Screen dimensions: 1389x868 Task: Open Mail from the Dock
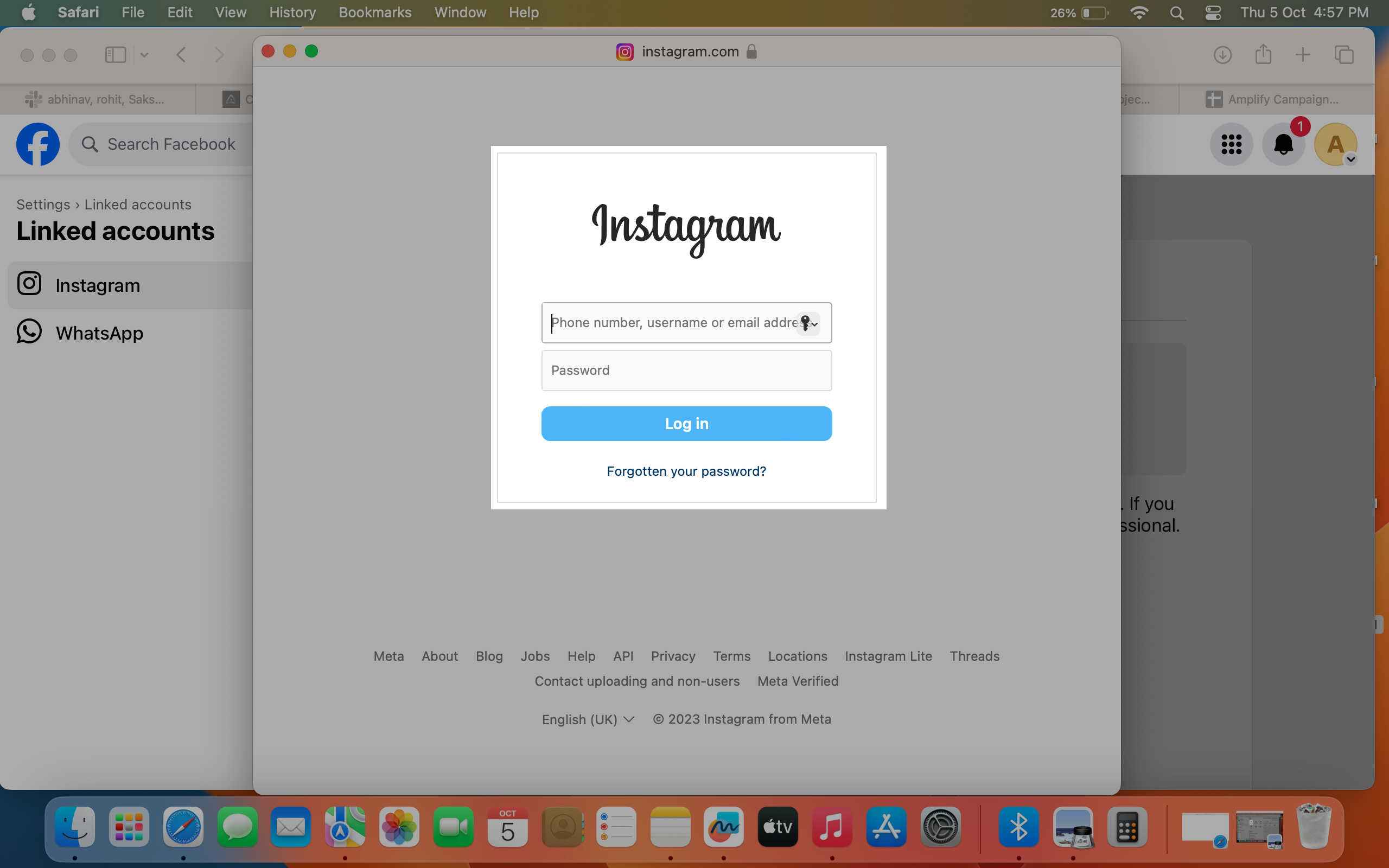291,827
